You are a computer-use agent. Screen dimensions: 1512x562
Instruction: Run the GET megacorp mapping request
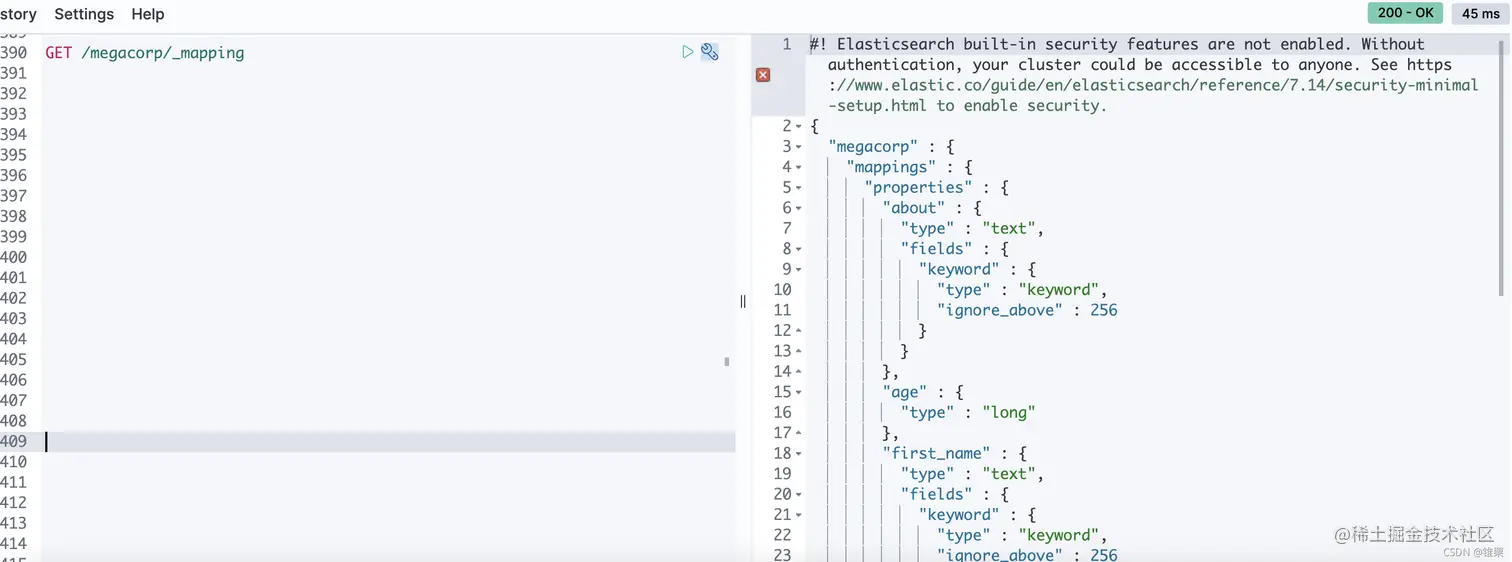(x=687, y=52)
